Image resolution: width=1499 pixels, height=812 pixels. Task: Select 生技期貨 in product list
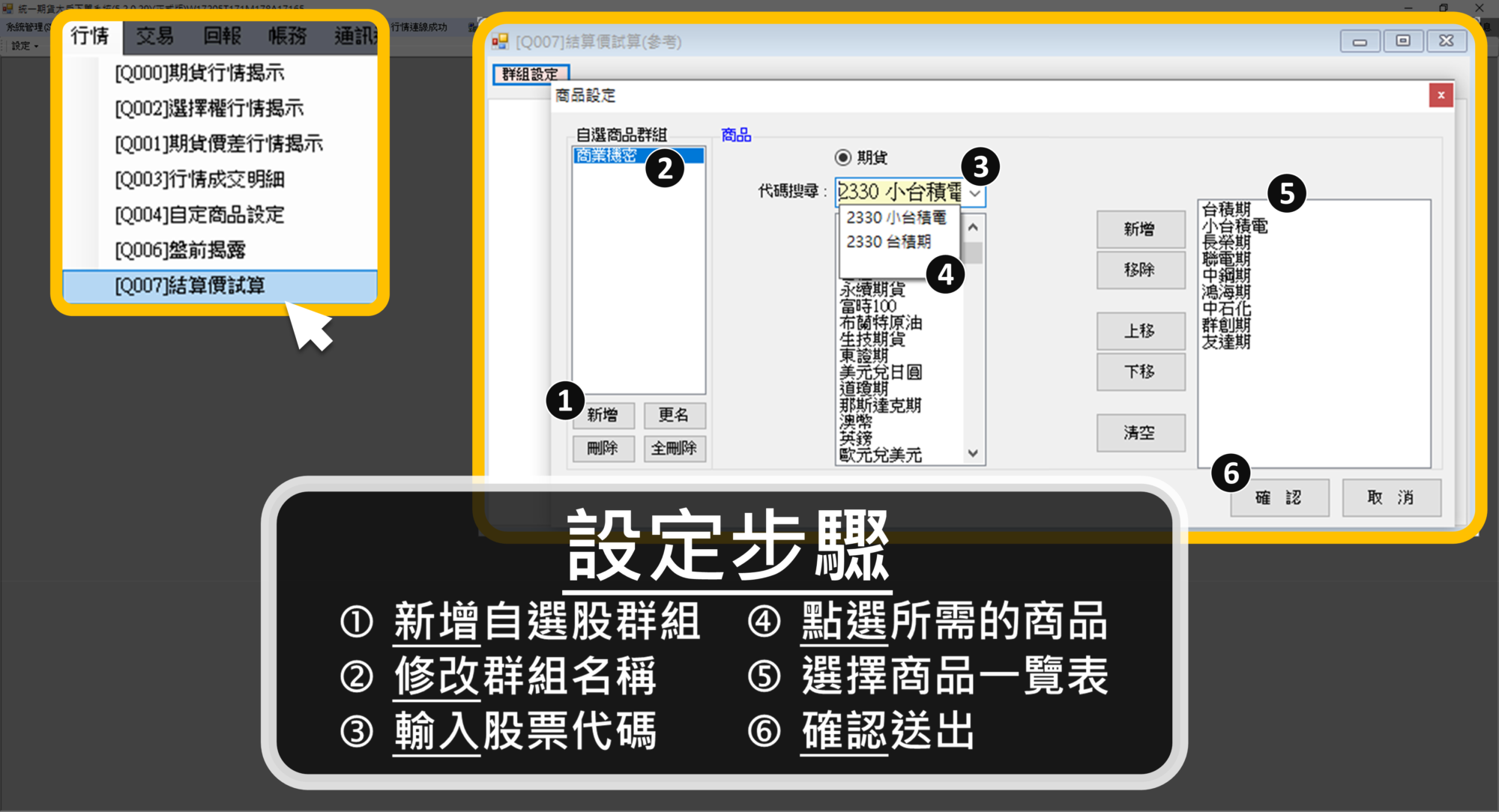tap(872, 339)
